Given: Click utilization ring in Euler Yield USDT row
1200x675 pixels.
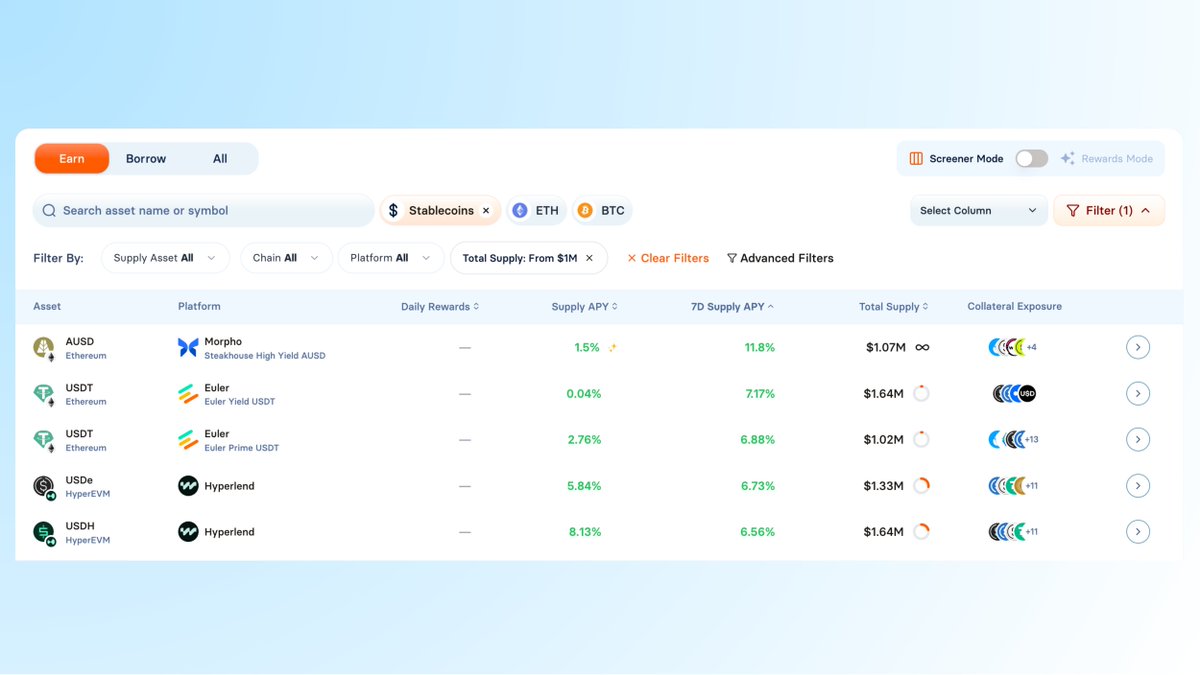Looking at the screenshot, I should (922, 394).
